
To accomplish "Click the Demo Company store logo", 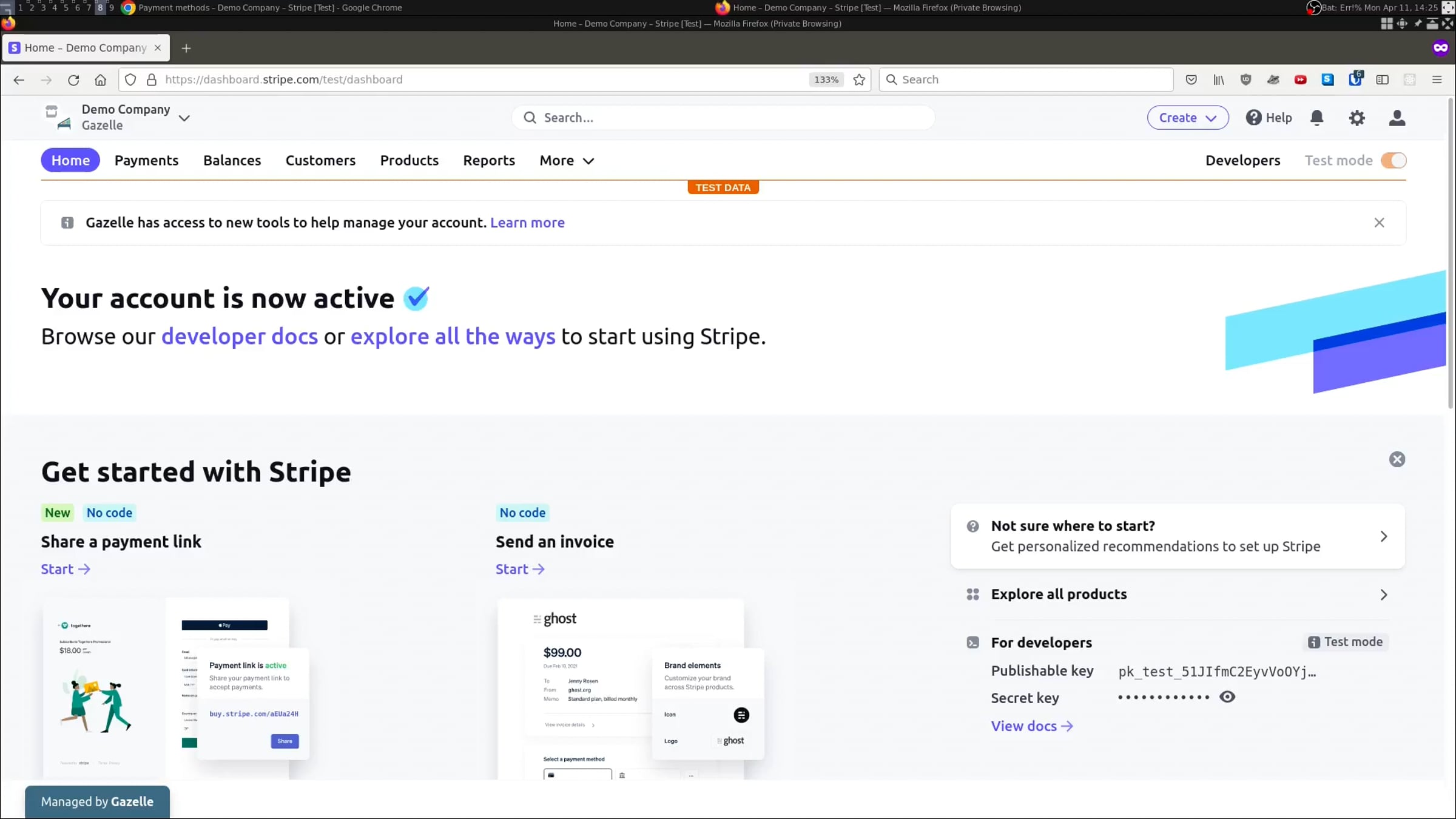I will tap(58, 117).
